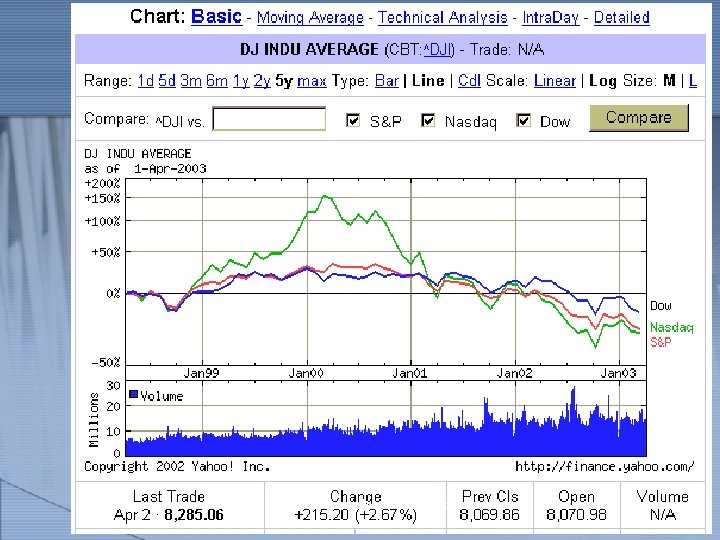Viewport: 720px width, 540px height.
Task: Click the Last Trade value 8,285.06
Action: click(194, 515)
